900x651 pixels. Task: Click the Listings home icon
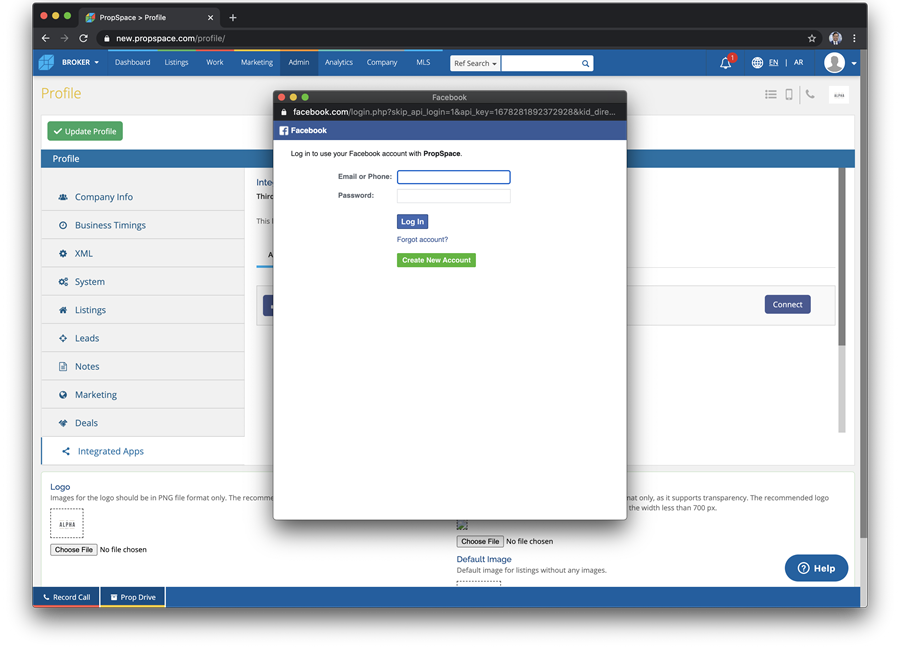click(63, 310)
